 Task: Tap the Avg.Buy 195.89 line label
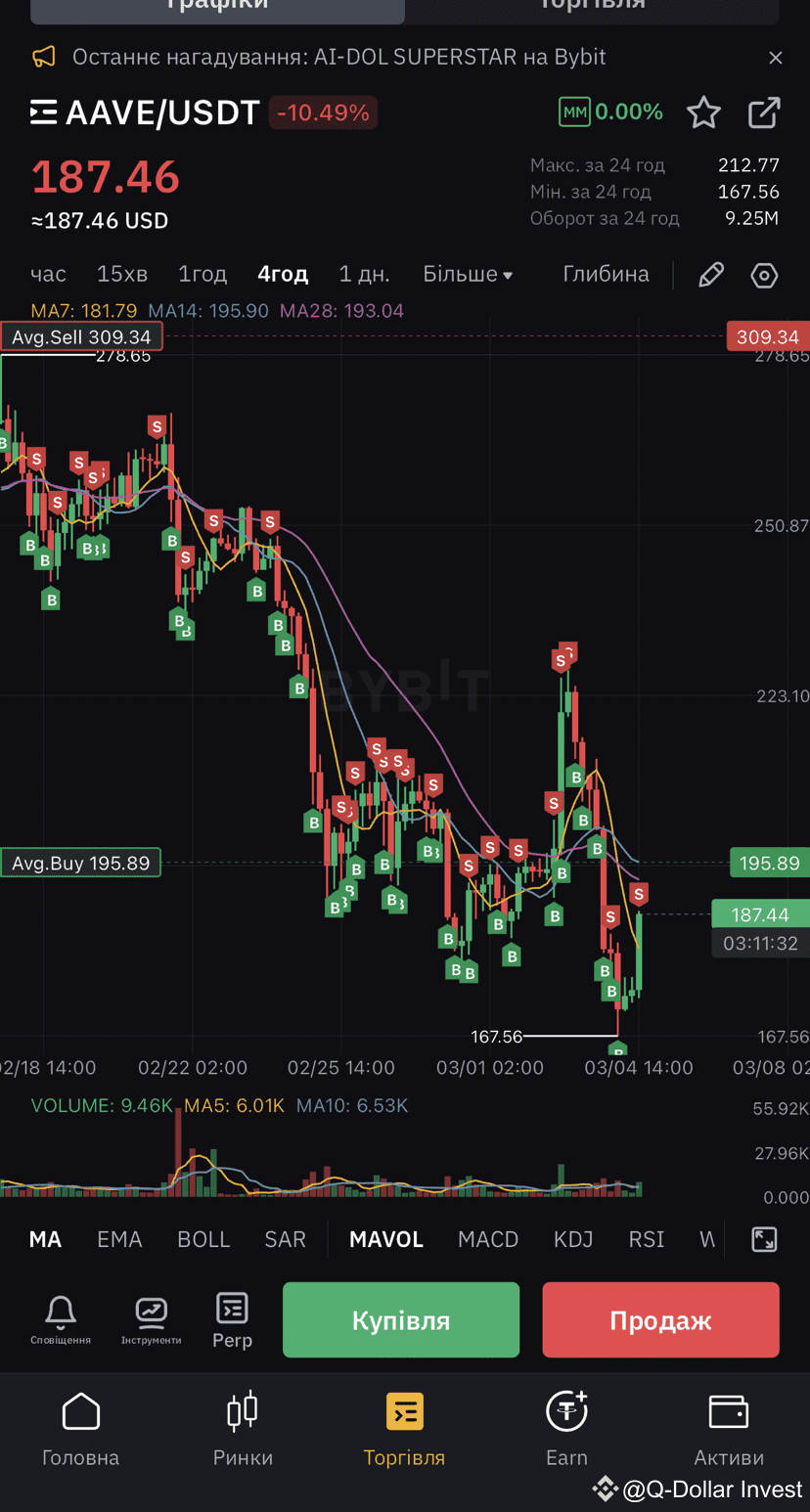coord(81,863)
